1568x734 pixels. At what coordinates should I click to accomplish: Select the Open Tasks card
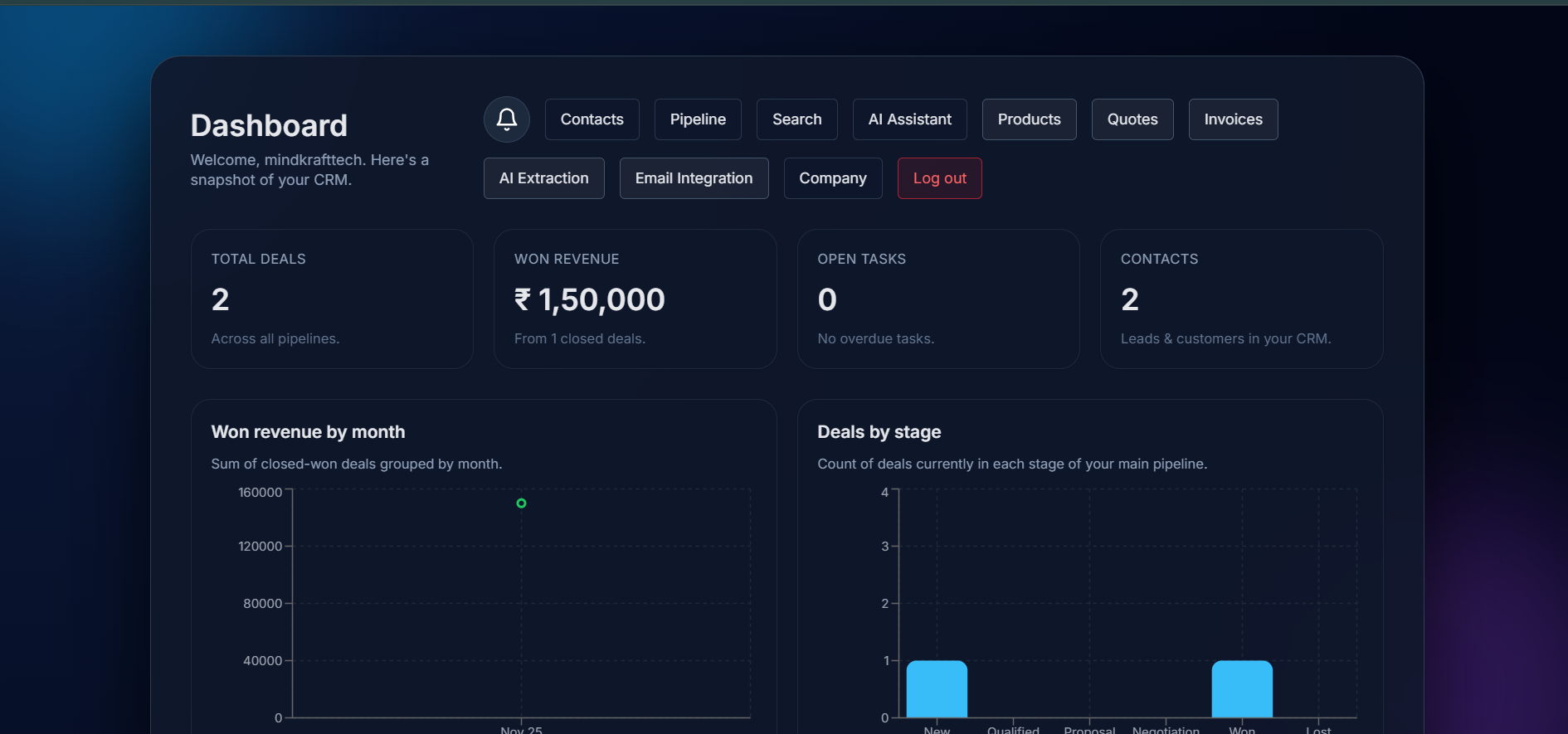pyautogui.click(x=937, y=299)
